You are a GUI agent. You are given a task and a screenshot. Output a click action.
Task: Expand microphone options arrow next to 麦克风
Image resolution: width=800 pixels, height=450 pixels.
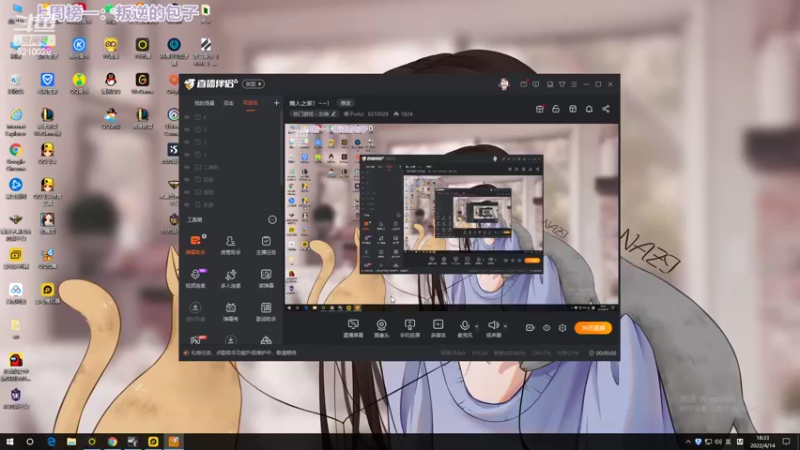[x=477, y=326]
